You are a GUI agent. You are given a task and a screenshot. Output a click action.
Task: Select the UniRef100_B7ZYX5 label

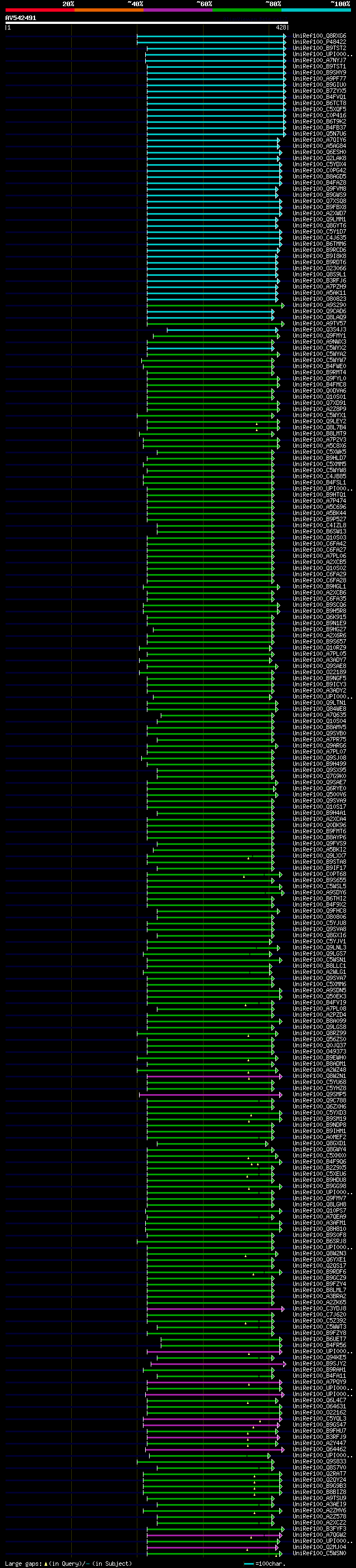(319, 91)
